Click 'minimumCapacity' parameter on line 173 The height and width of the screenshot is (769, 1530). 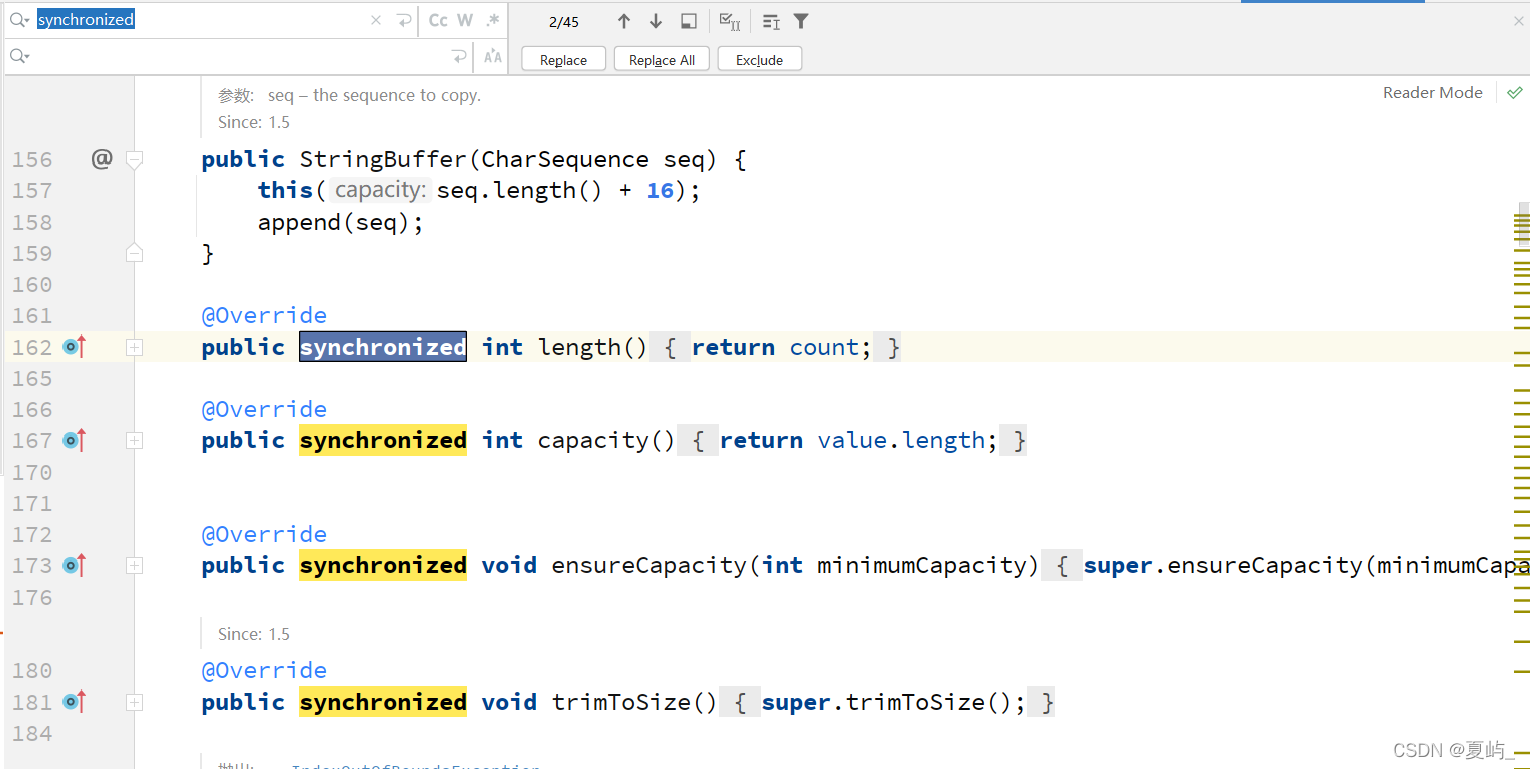pos(921,565)
